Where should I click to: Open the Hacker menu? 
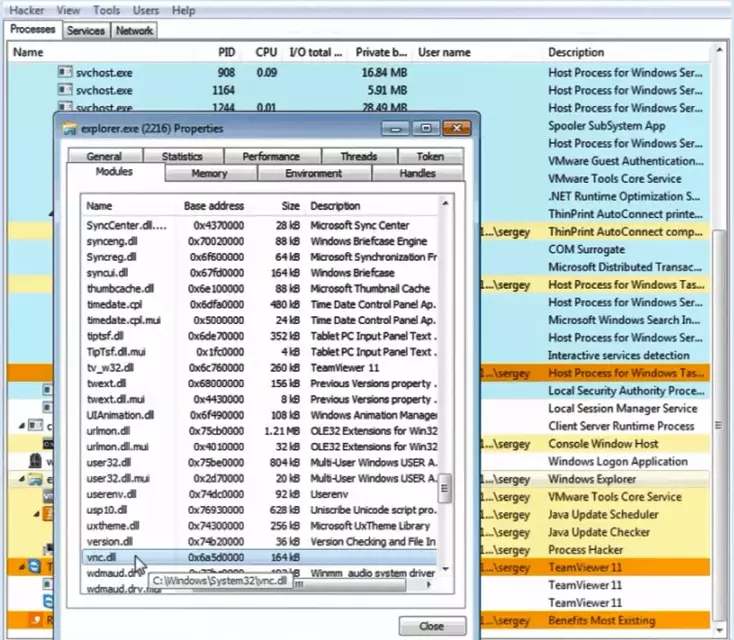coord(27,10)
